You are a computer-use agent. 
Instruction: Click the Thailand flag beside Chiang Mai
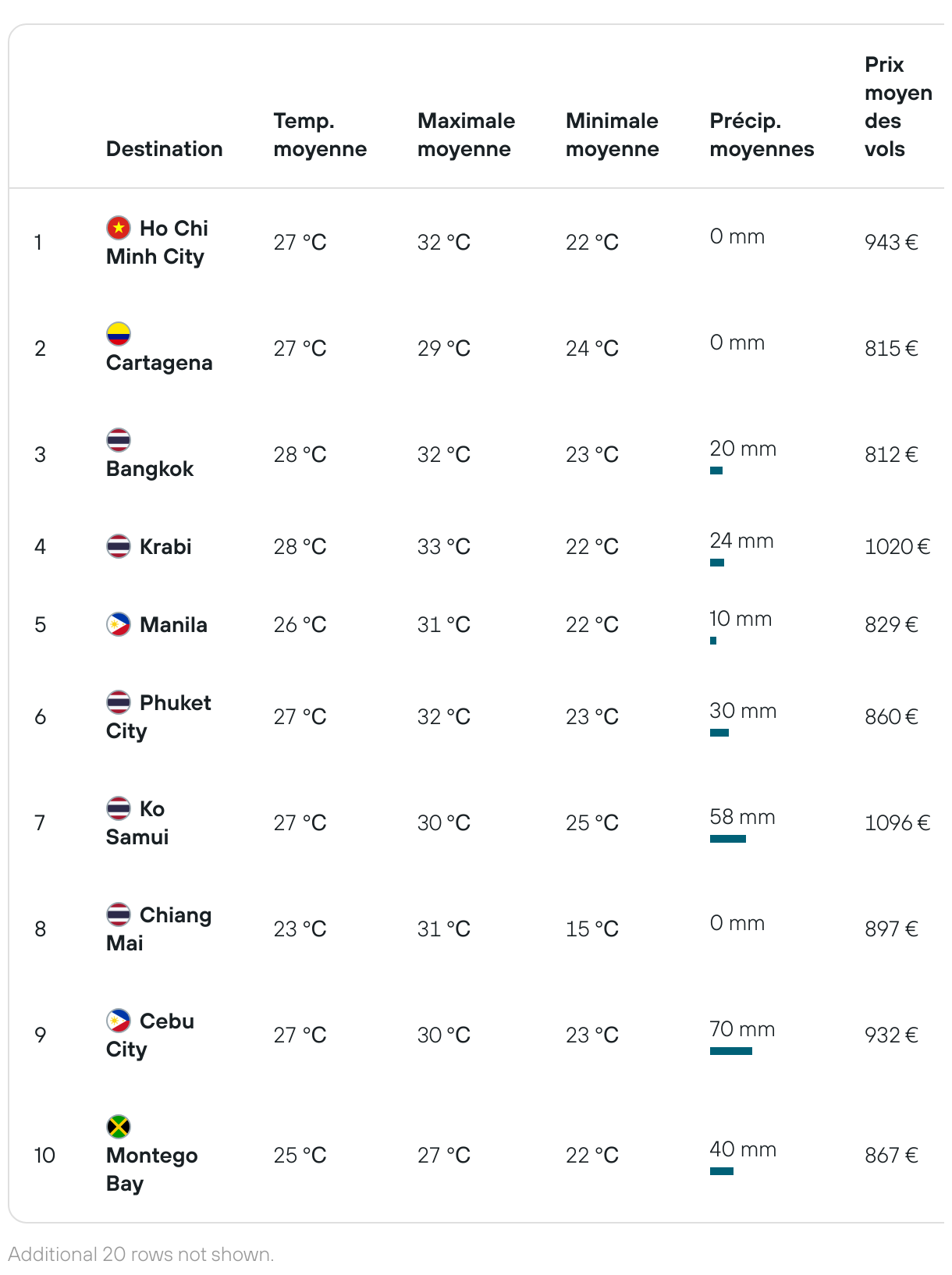pos(119,915)
